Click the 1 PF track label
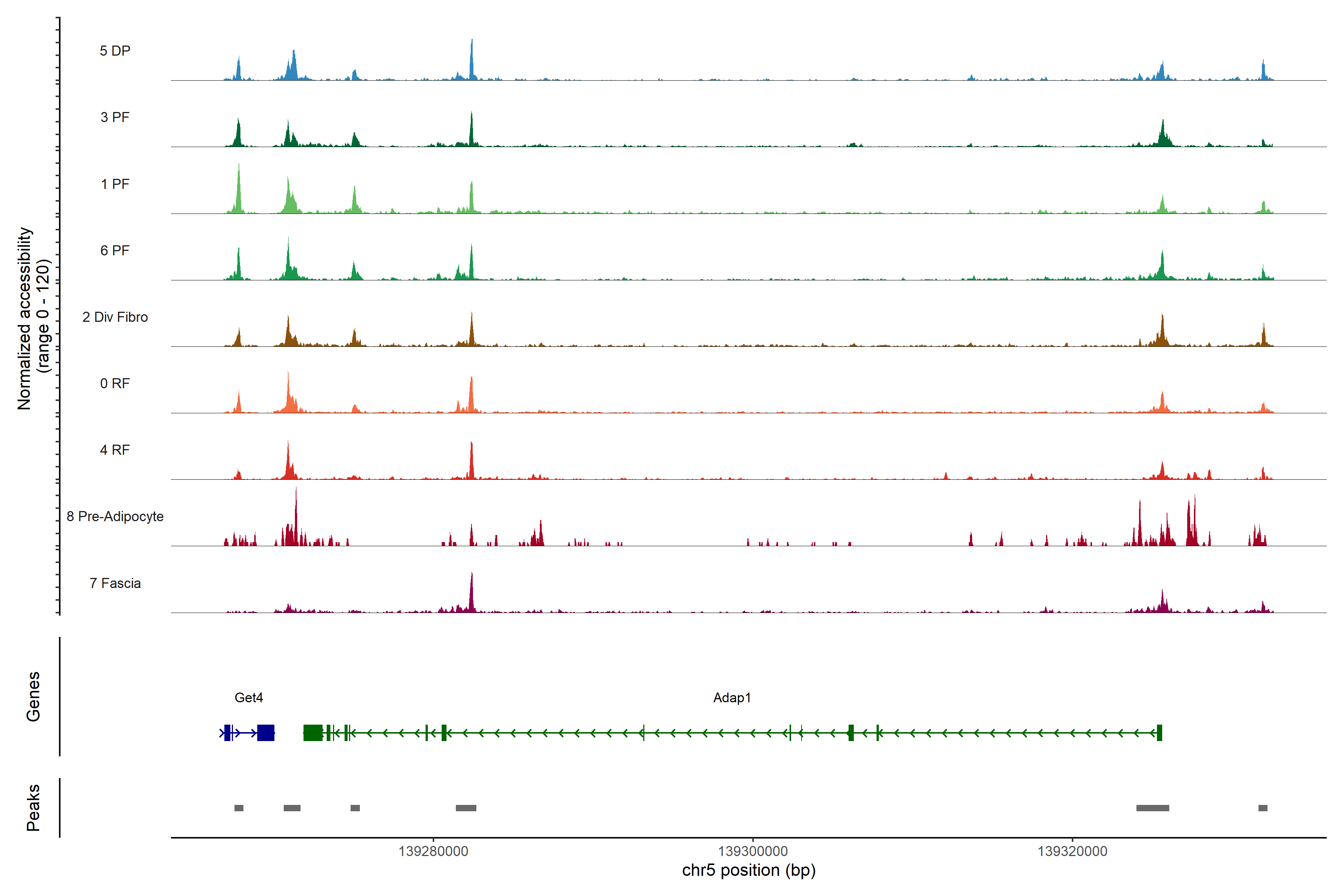 tap(115, 184)
